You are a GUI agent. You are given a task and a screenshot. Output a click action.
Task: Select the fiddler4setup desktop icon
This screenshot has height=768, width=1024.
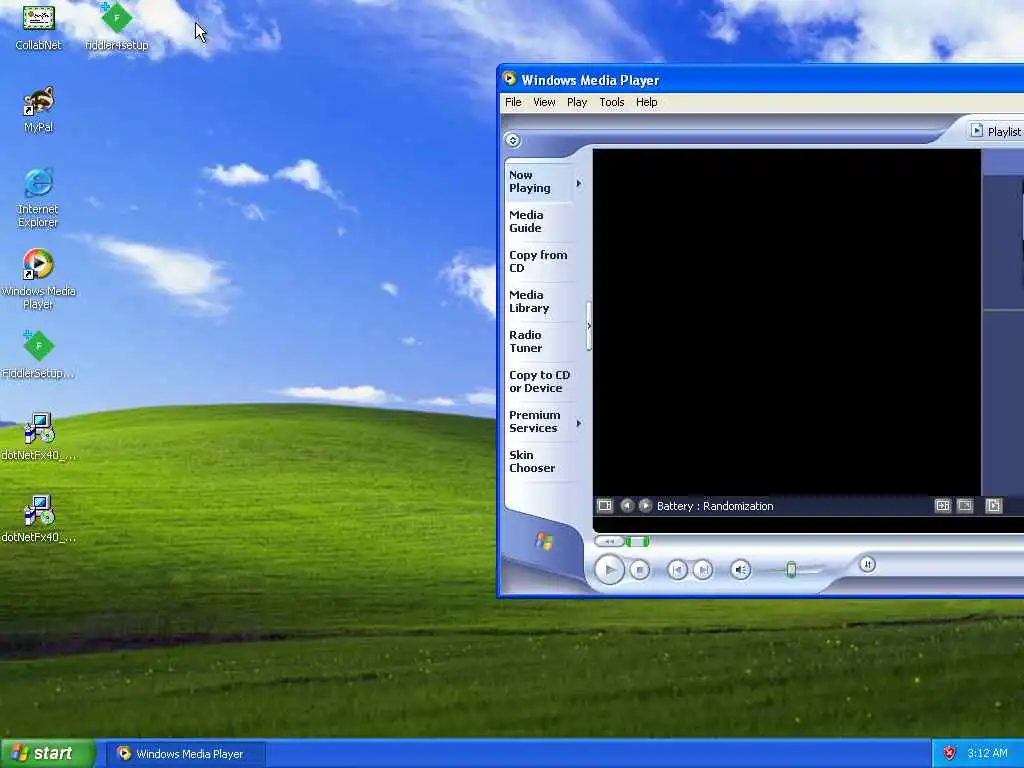click(117, 27)
